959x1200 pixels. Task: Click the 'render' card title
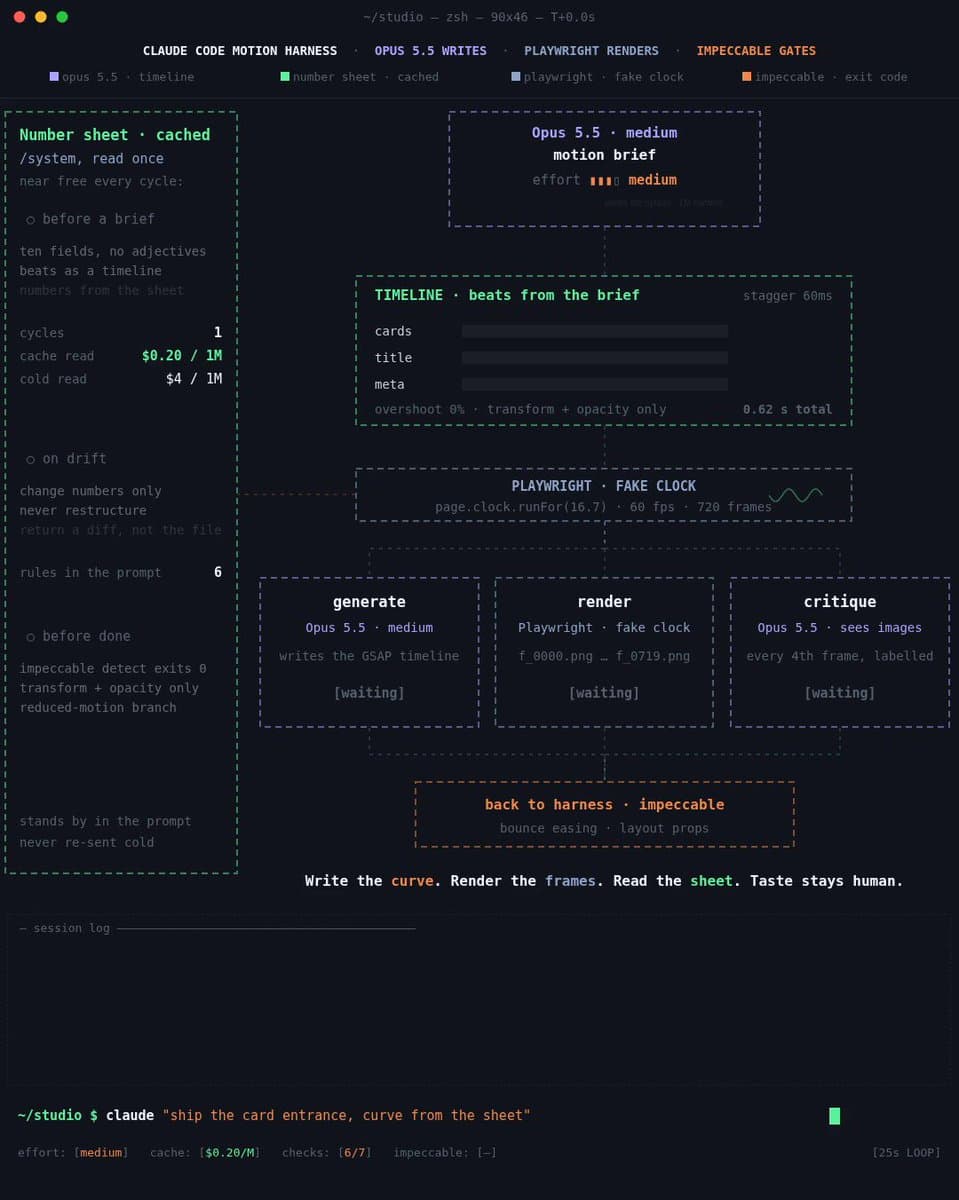[604, 601]
